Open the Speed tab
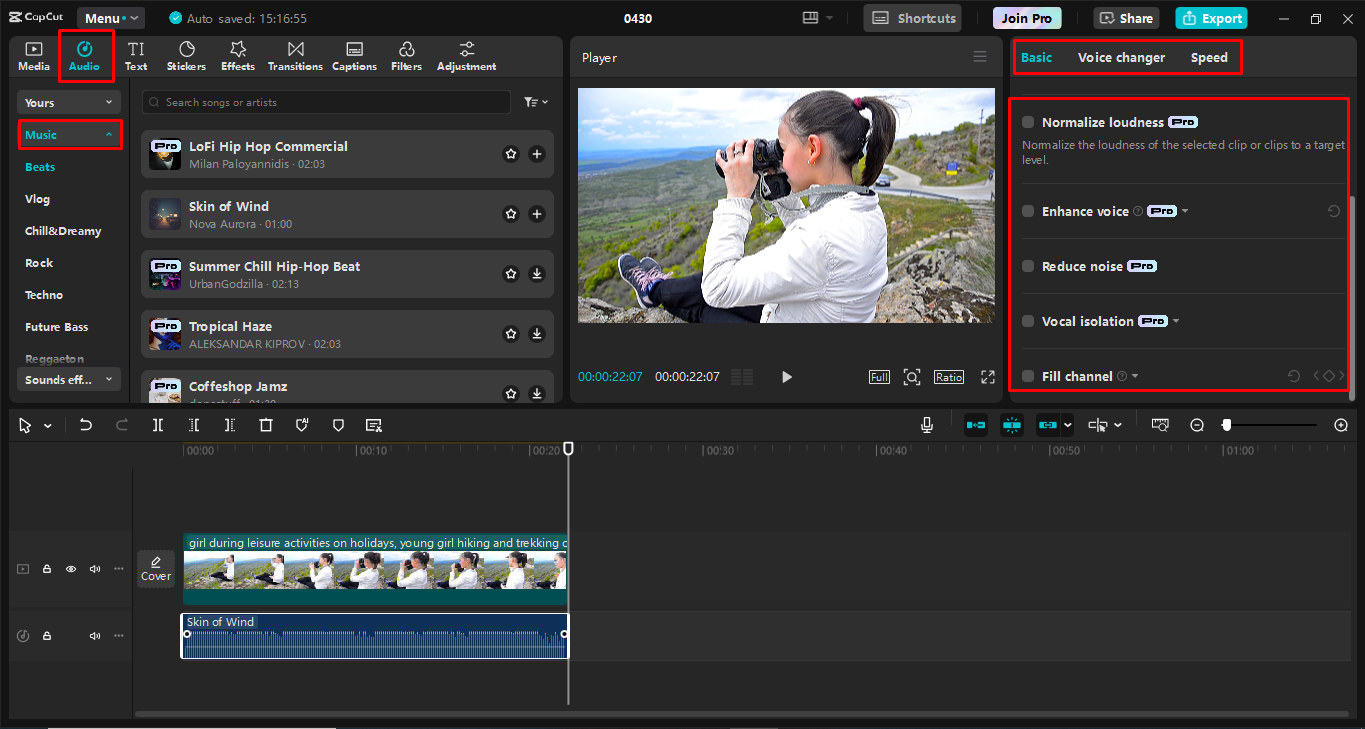Screen dimensions: 1365x729 1209,57
